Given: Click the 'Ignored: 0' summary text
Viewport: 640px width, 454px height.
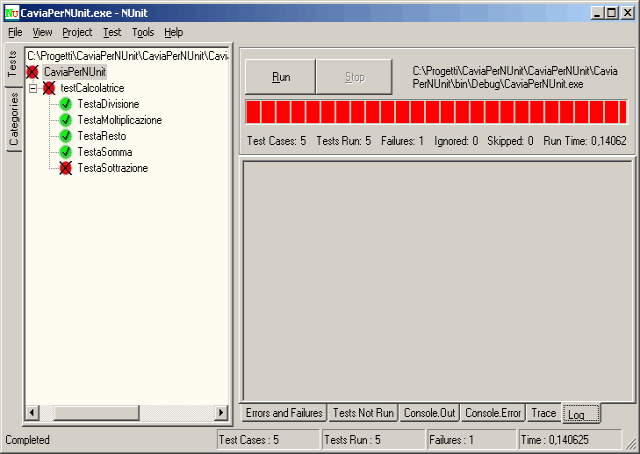Looking at the screenshot, I should pyautogui.click(x=456, y=141).
